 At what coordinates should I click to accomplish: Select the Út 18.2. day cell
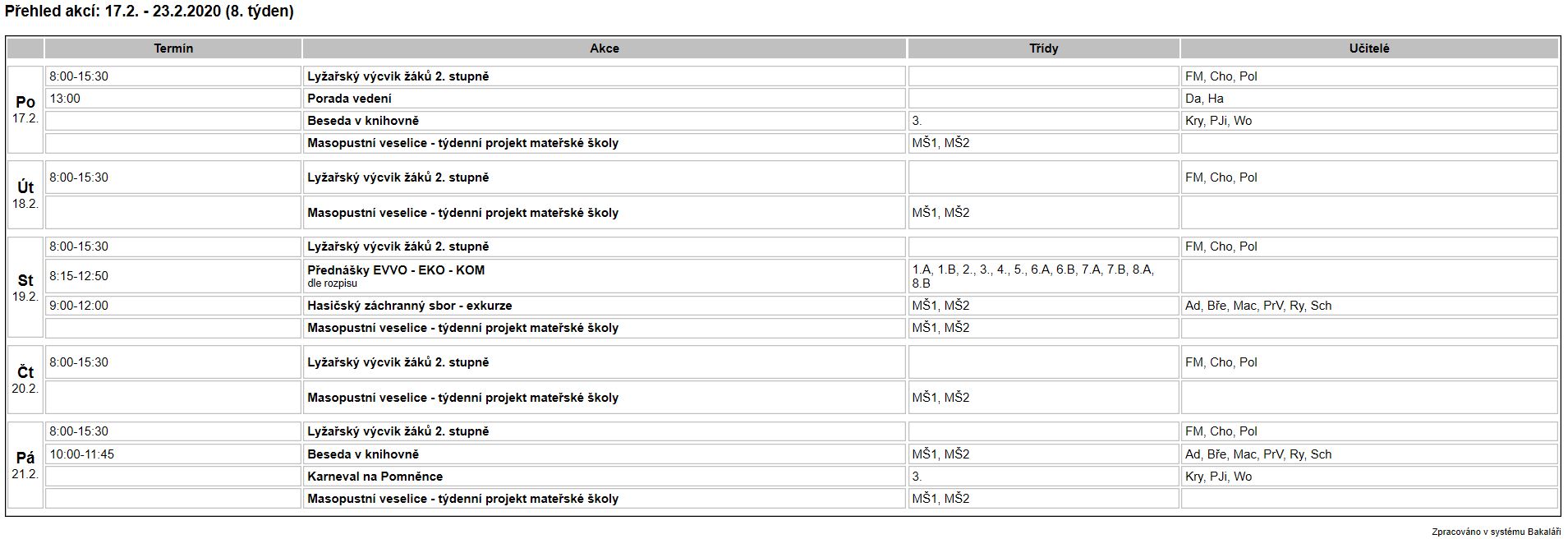(25, 195)
